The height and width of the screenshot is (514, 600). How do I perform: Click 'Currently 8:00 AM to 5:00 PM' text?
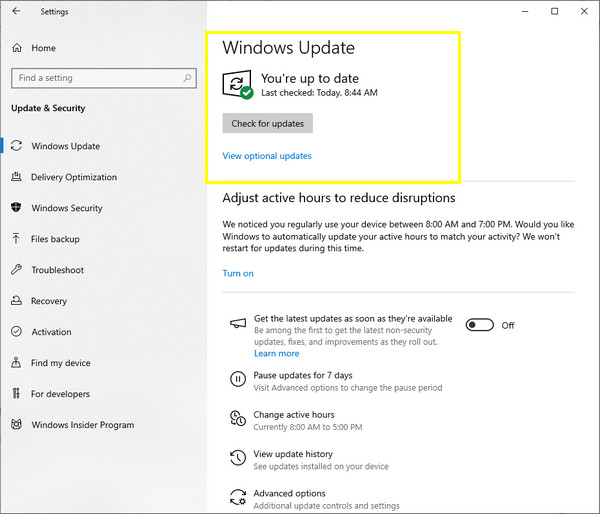click(308, 427)
